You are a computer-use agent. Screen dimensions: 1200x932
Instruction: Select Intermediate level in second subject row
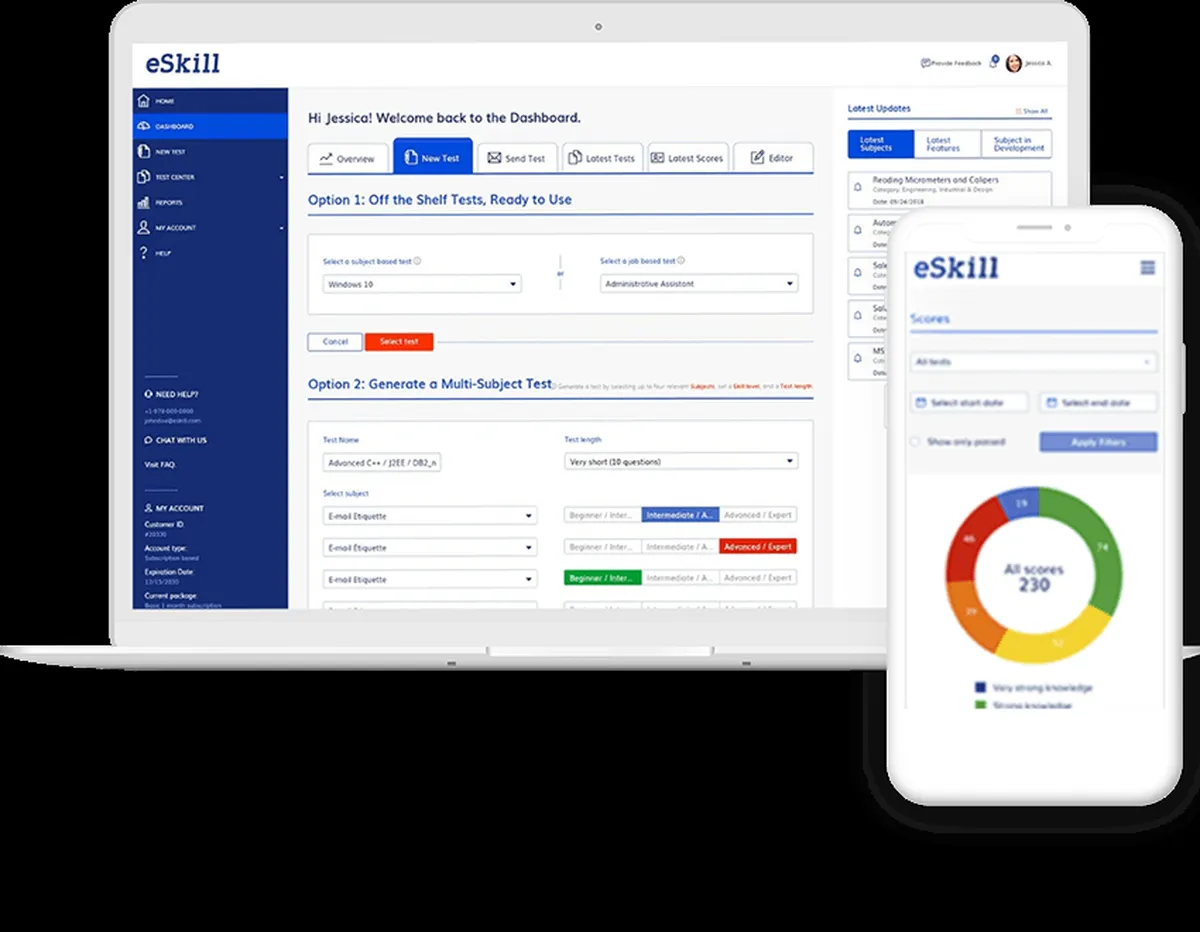tap(680, 547)
